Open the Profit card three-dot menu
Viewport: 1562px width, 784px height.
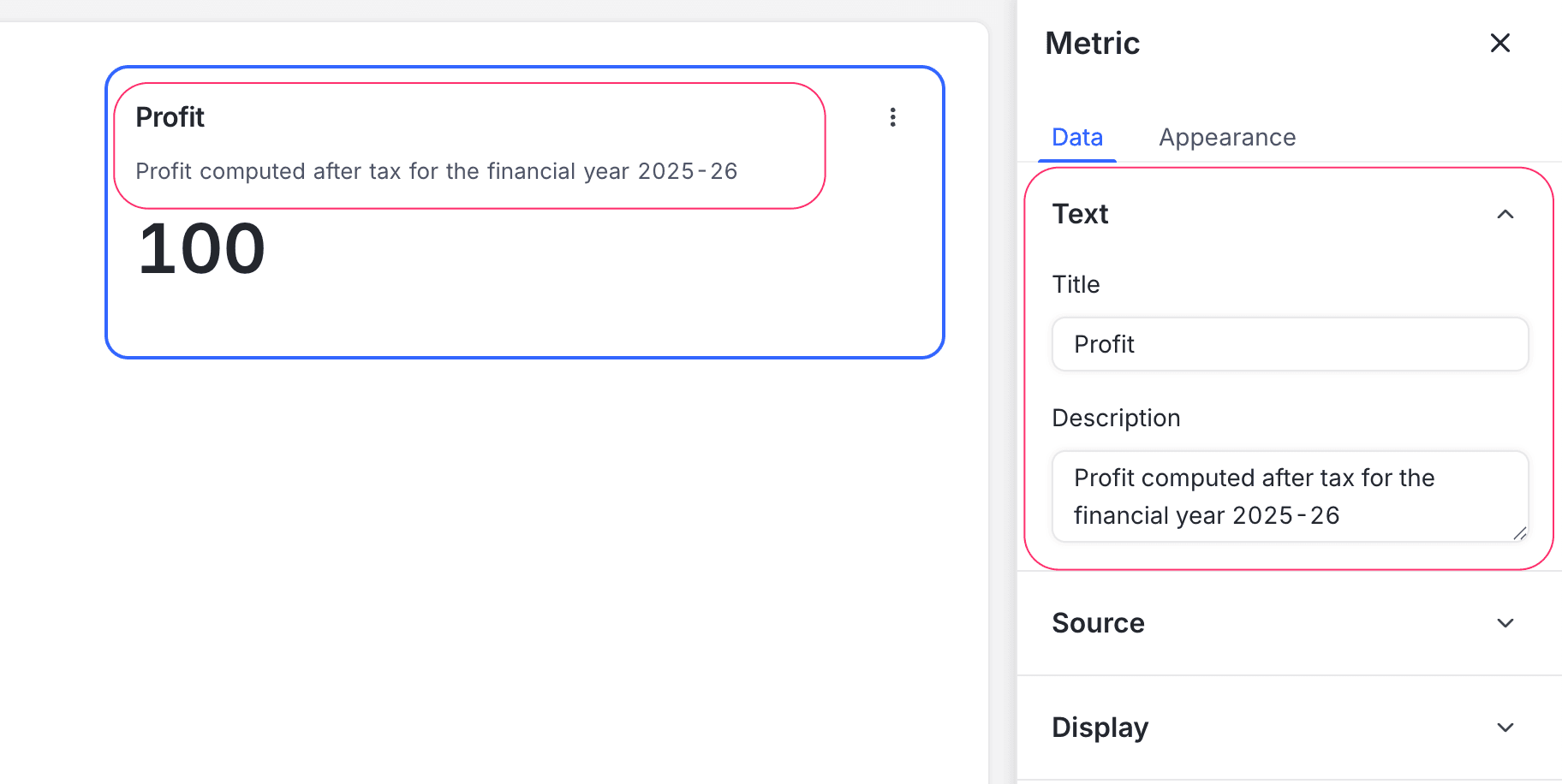click(892, 117)
